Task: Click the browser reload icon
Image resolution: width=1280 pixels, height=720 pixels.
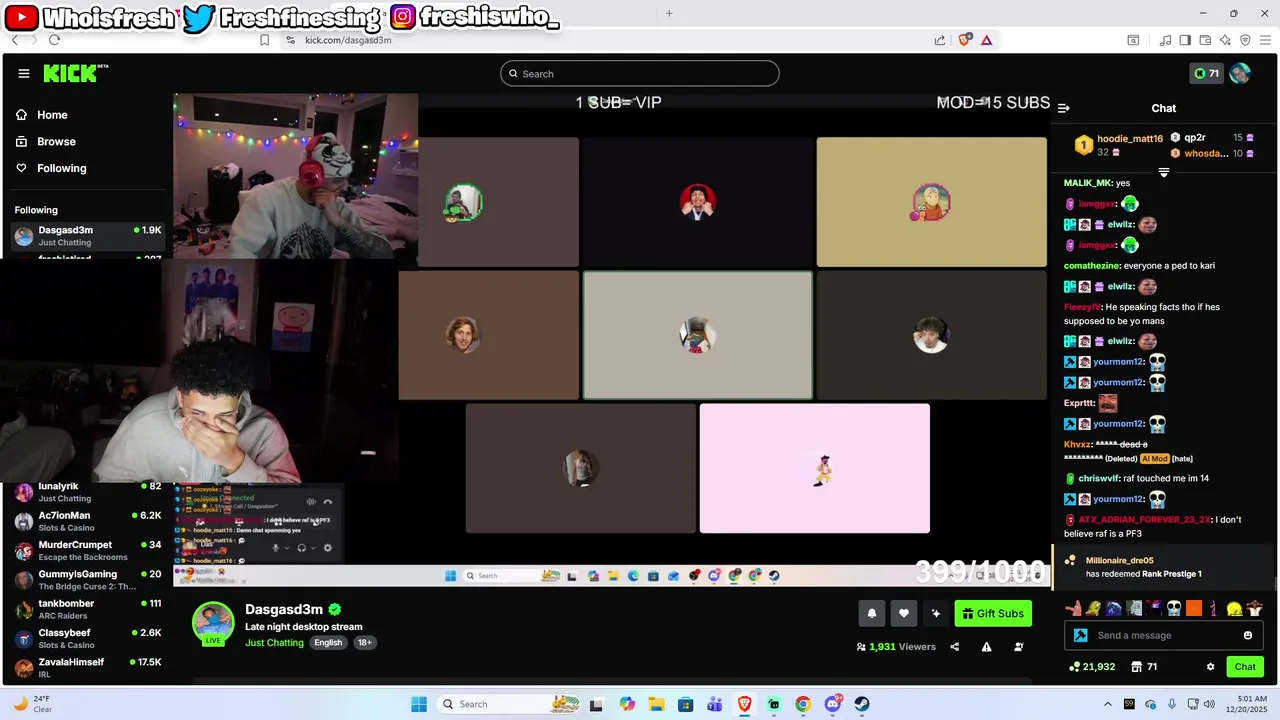Action: [54, 40]
